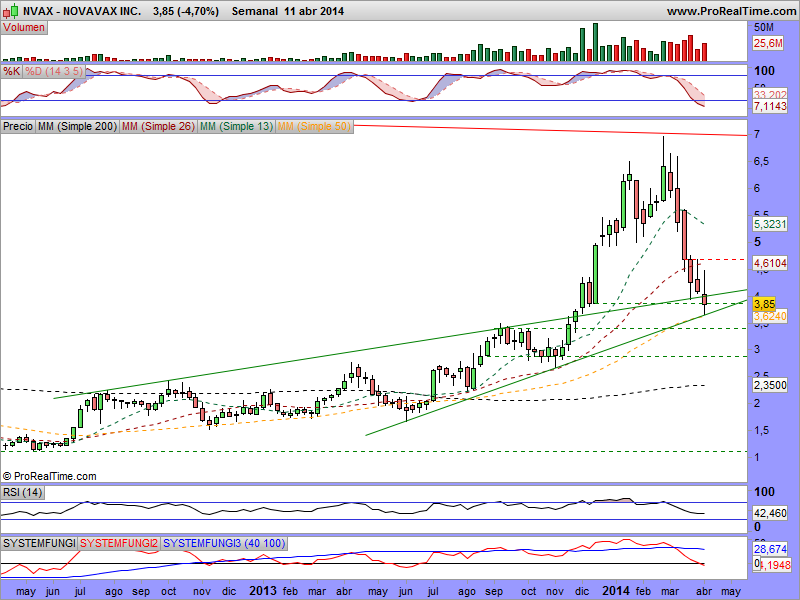Select MM (Simple 13) moving average label

[x=236, y=126]
